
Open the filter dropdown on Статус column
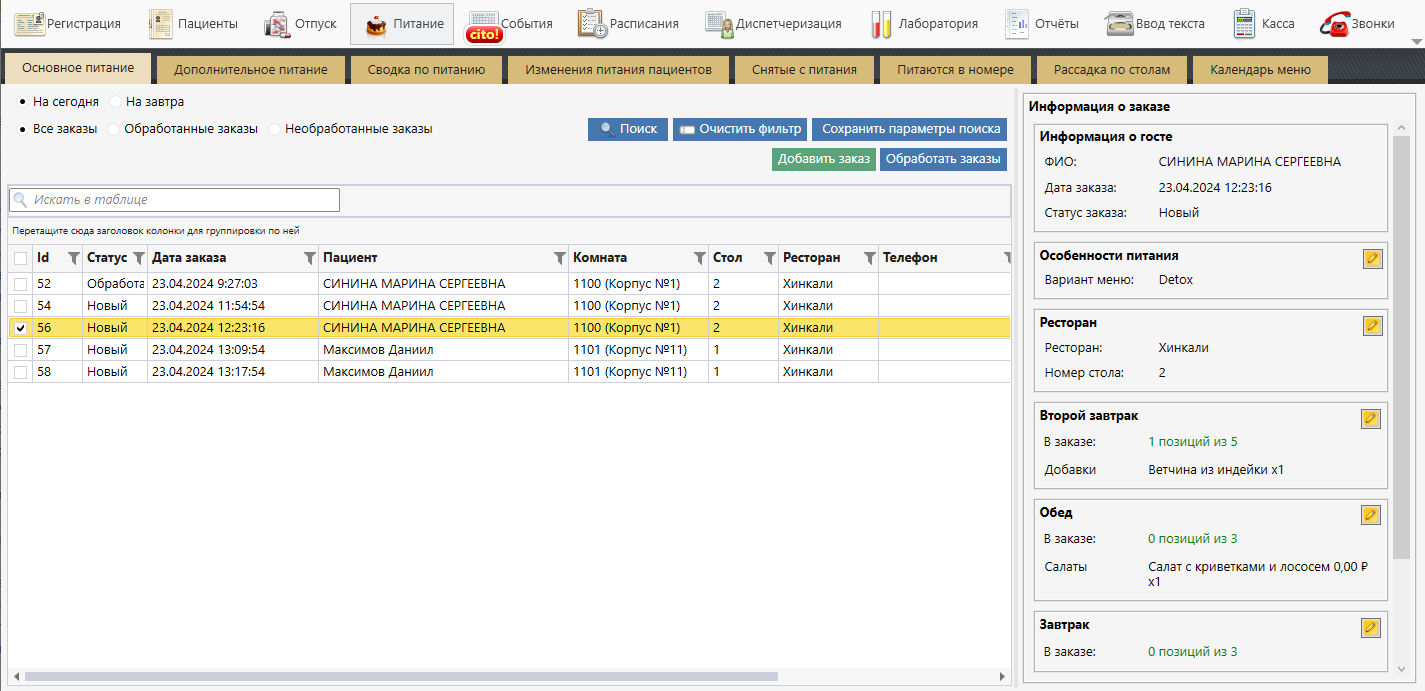pos(139,258)
